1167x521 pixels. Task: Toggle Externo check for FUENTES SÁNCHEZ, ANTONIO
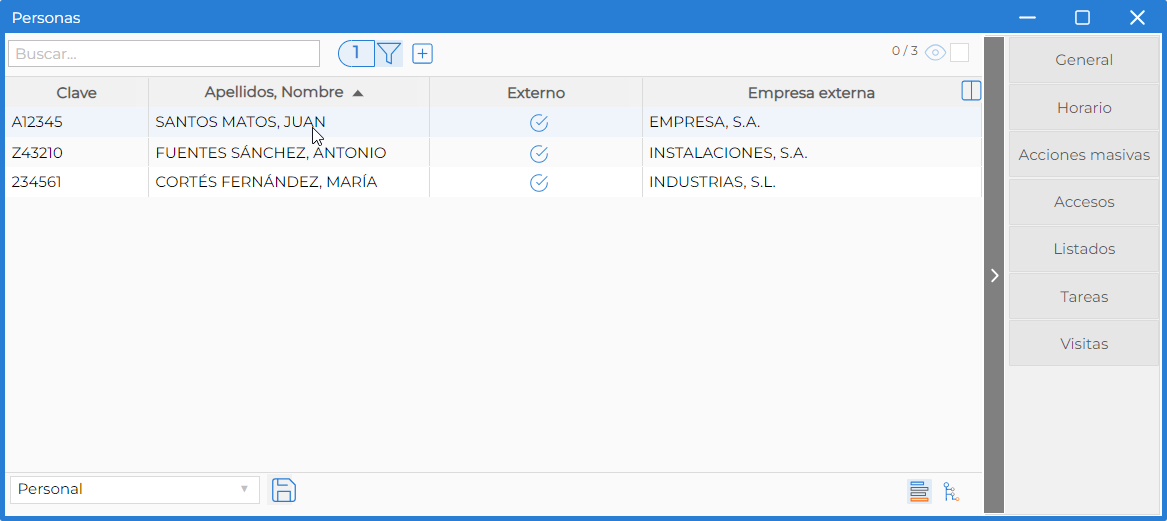pyautogui.click(x=539, y=153)
